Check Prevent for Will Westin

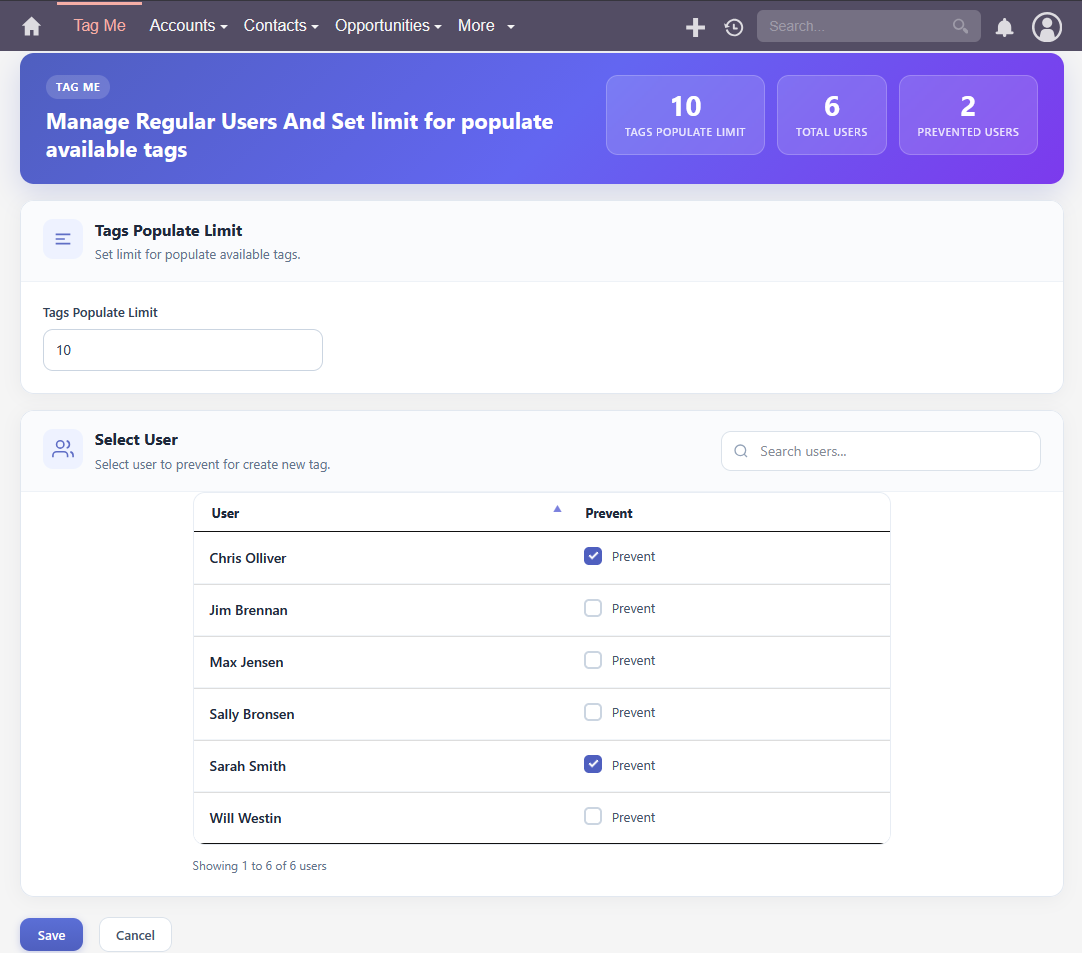(593, 816)
